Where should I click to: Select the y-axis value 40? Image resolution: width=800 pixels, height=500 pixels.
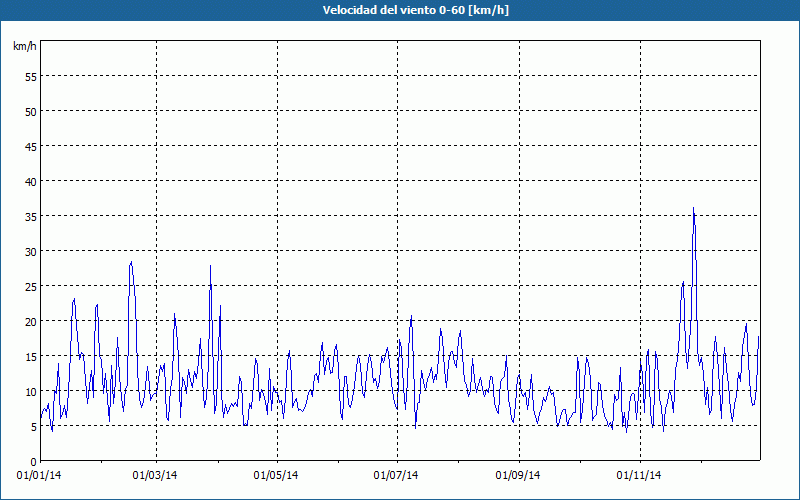coord(31,182)
